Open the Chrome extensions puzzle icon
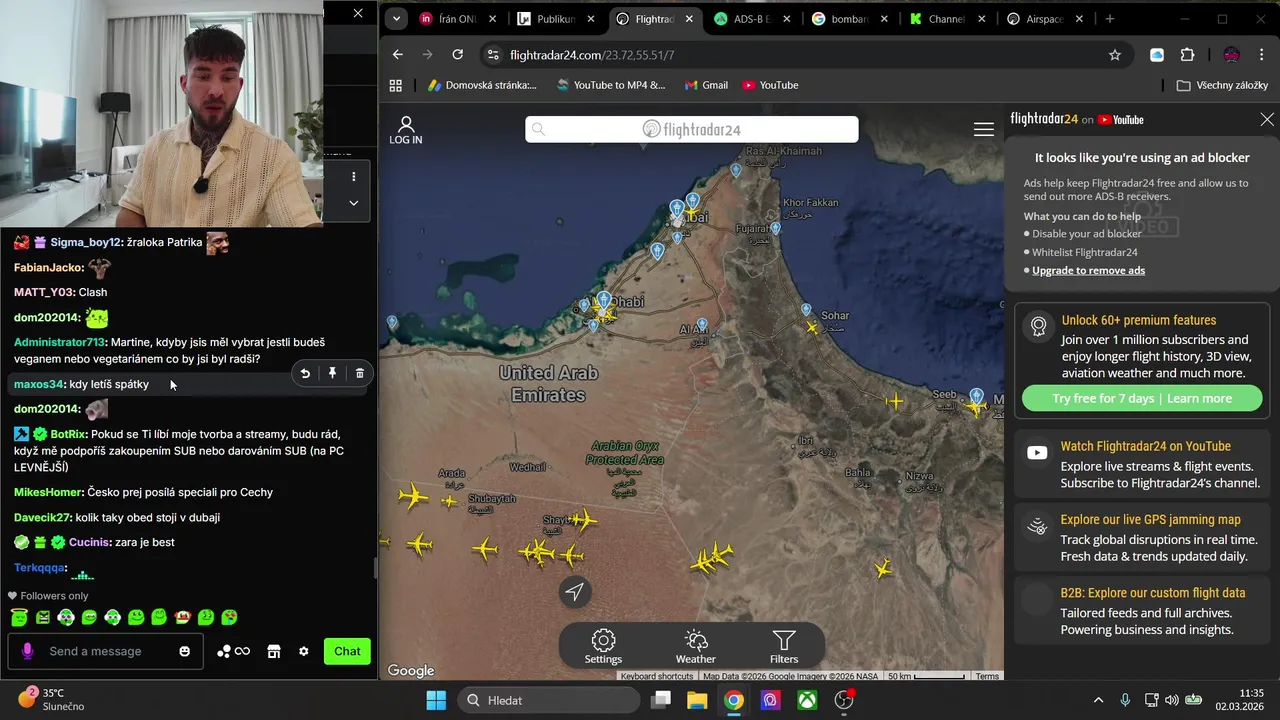This screenshot has height=720, width=1280. 1188,55
